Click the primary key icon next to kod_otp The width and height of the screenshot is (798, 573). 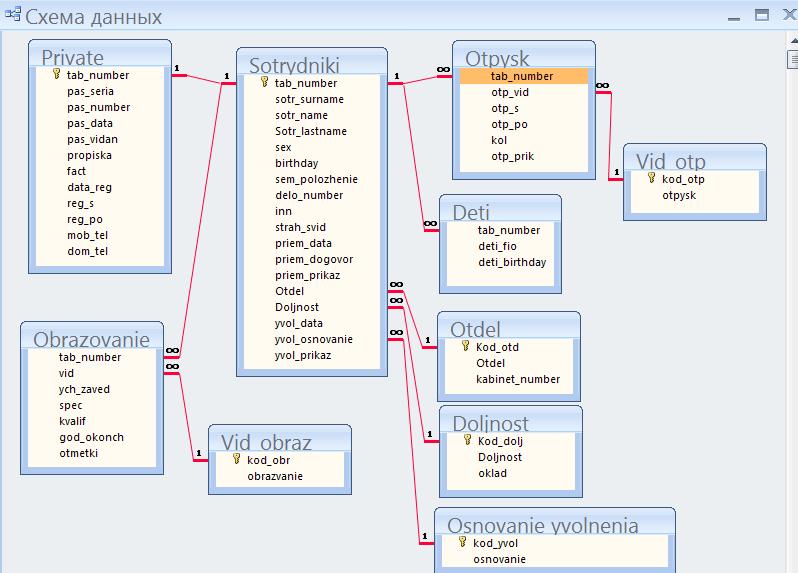click(x=651, y=178)
